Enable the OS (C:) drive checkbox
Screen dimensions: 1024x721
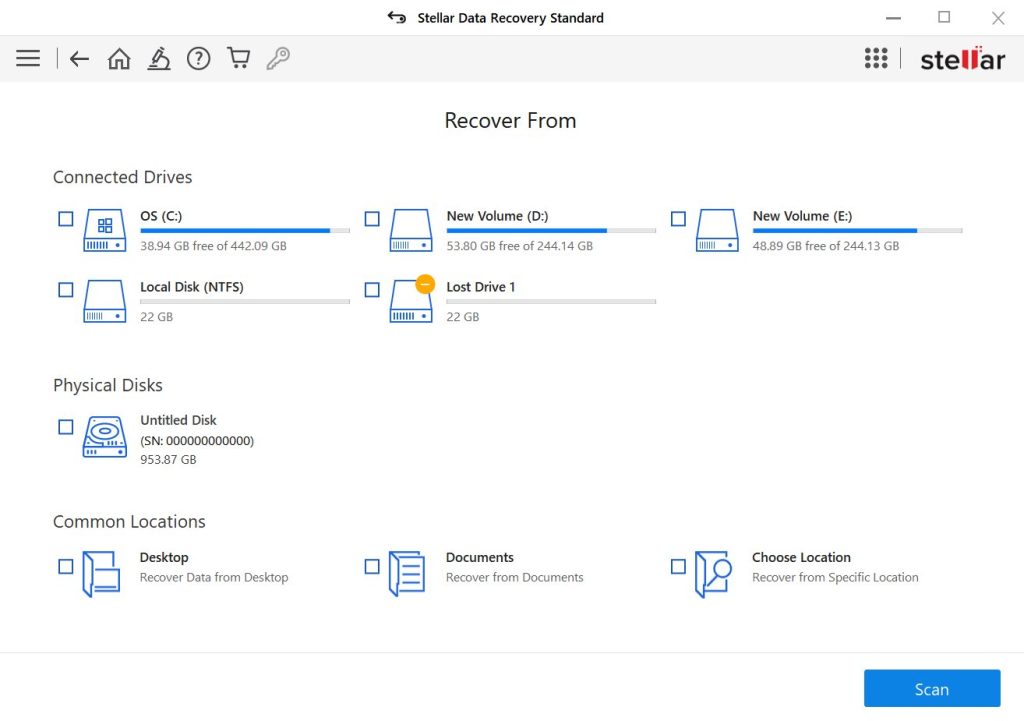pos(65,218)
